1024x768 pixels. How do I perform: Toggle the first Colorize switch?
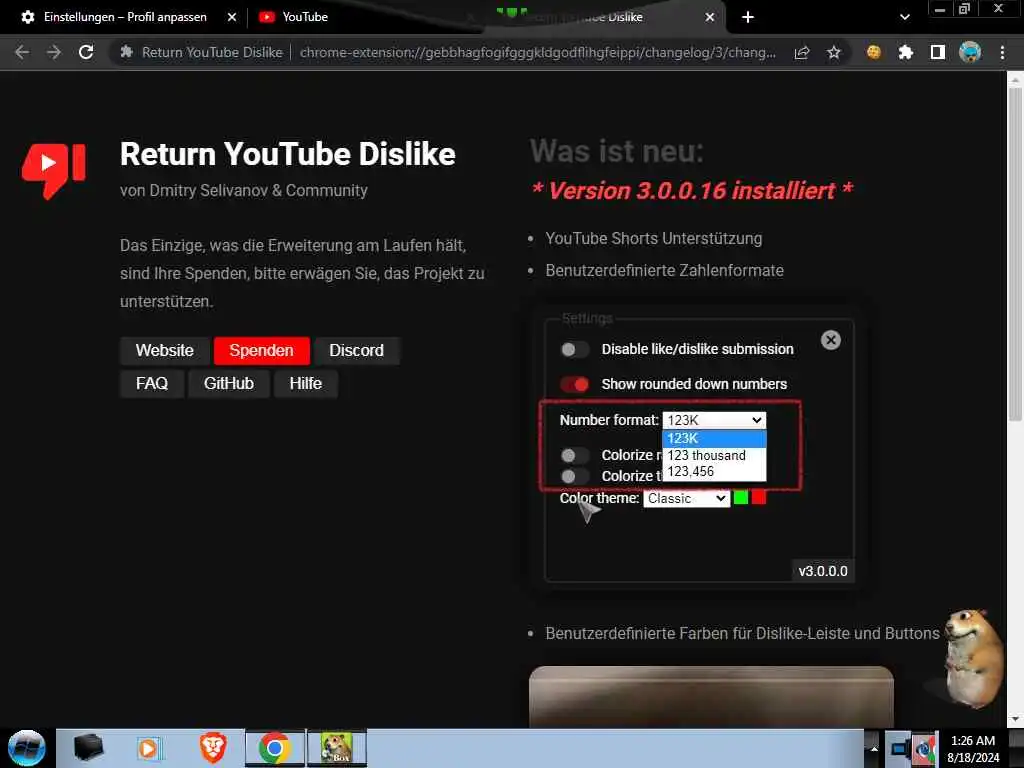pyautogui.click(x=575, y=455)
